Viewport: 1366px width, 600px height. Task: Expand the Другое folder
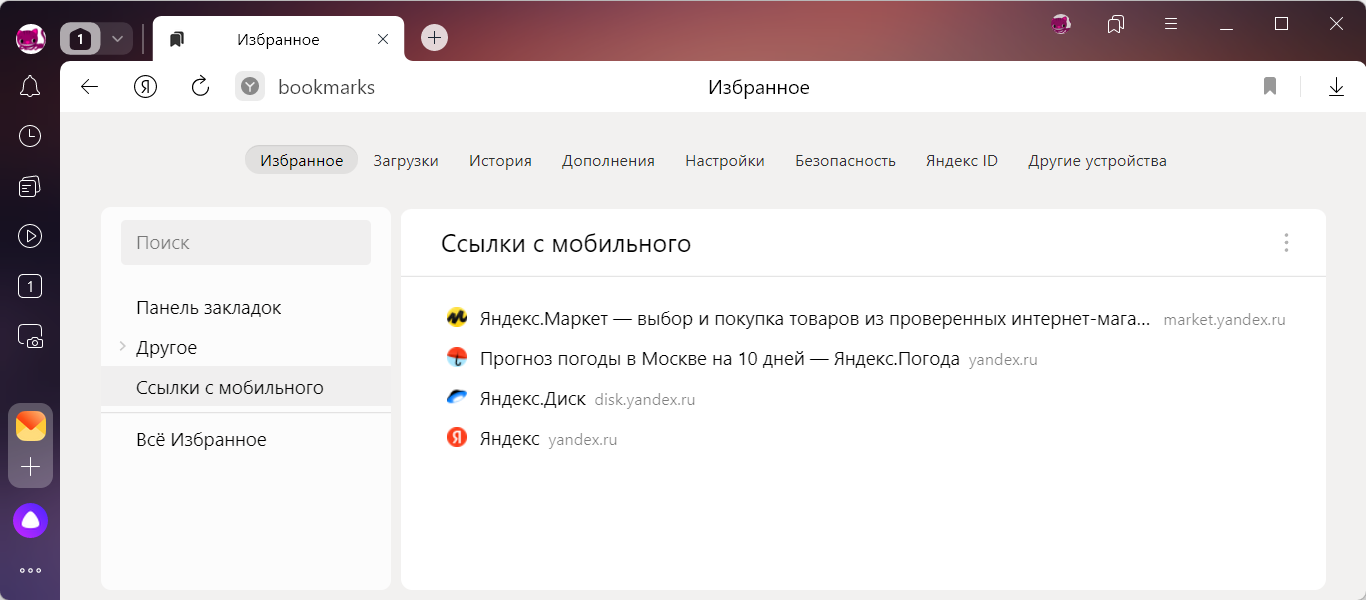[x=122, y=347]
